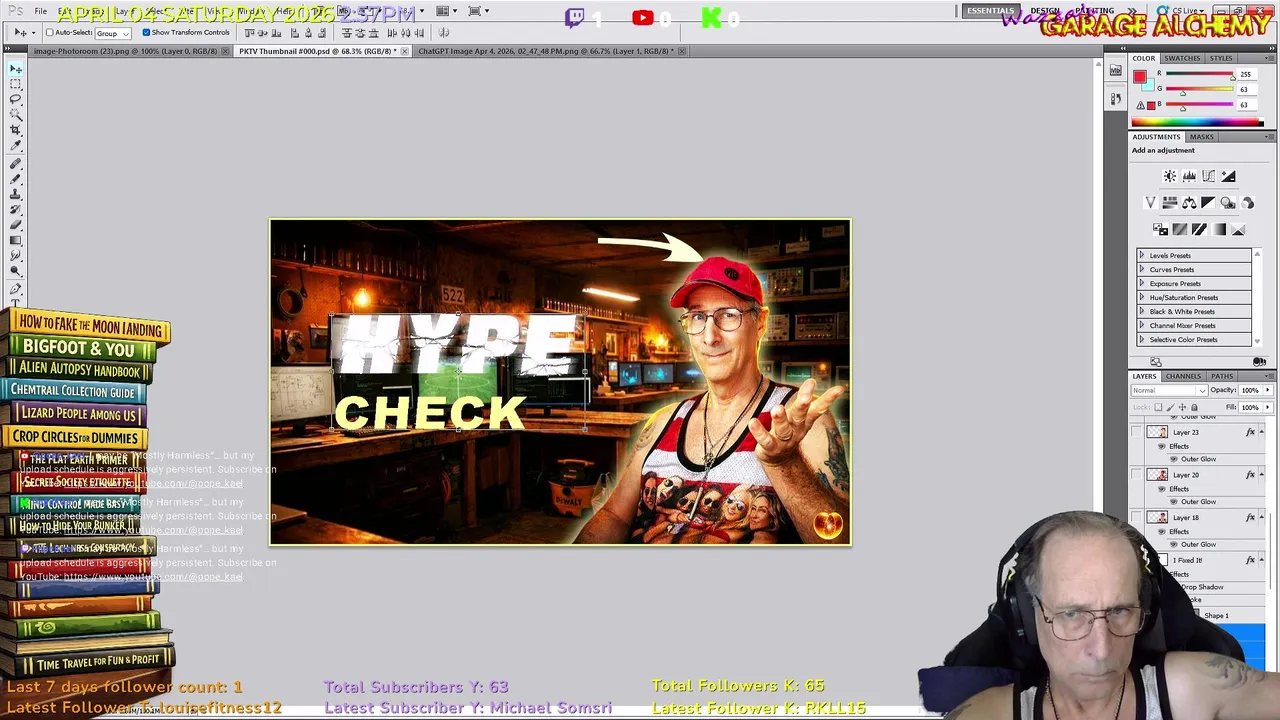1280x720 pixels.
Task: Expand Channel Mixer Presets
Action: [1141, 325]
